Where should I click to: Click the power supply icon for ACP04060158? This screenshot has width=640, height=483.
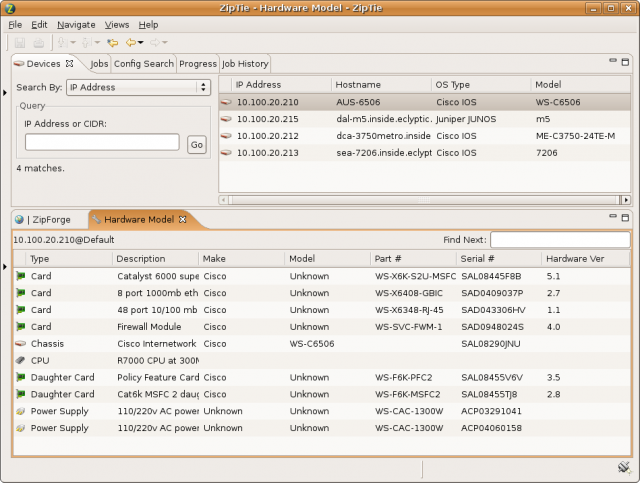20,428
